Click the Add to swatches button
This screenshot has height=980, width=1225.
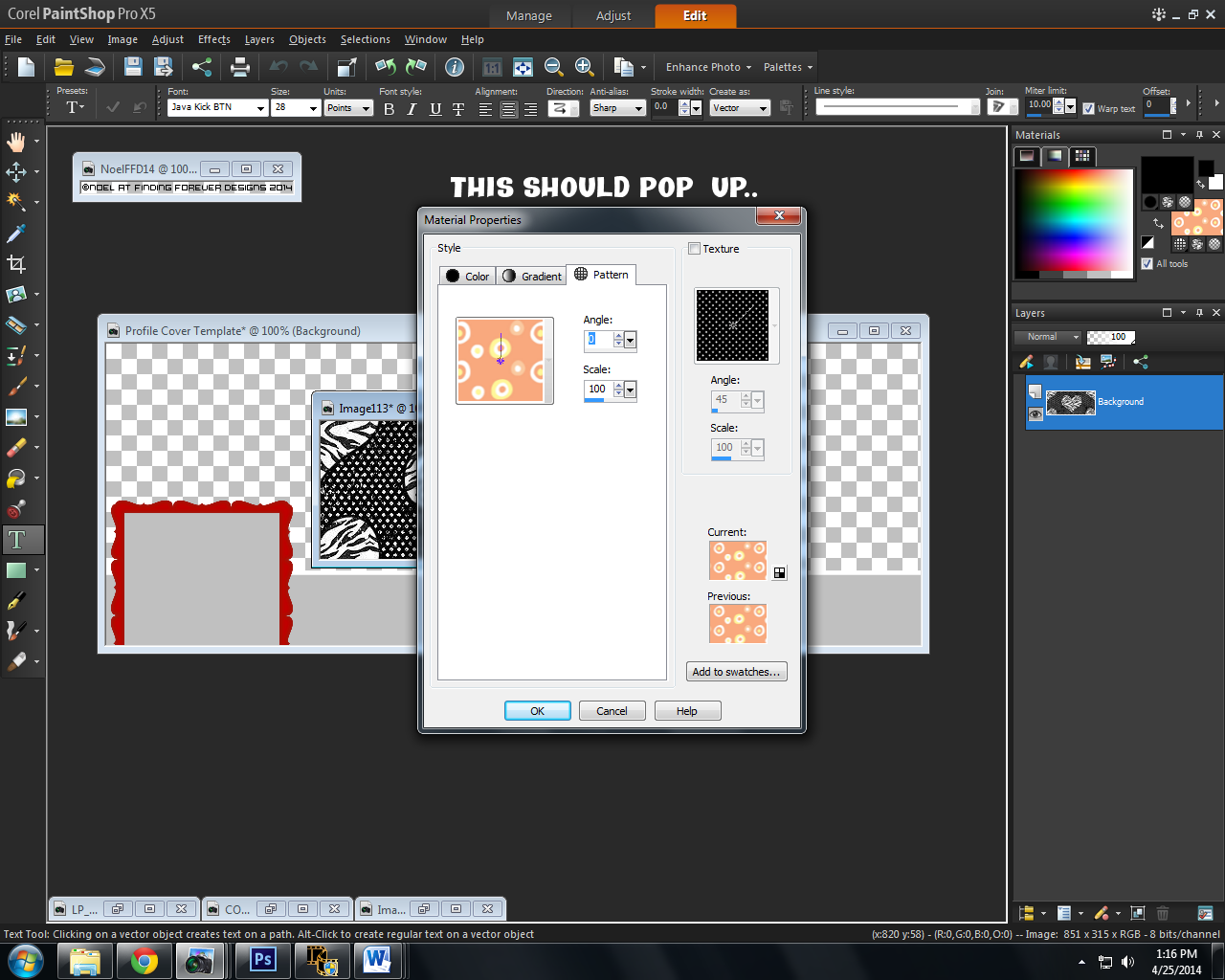coord(736,671)
